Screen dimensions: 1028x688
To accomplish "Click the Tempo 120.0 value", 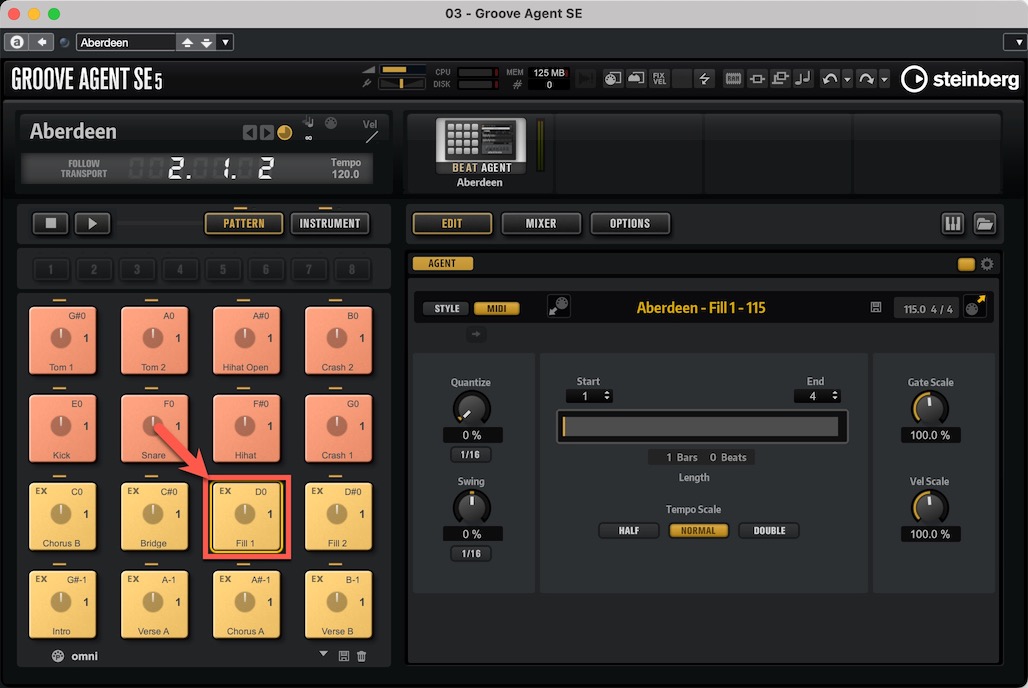I will (x=346, y=174).
